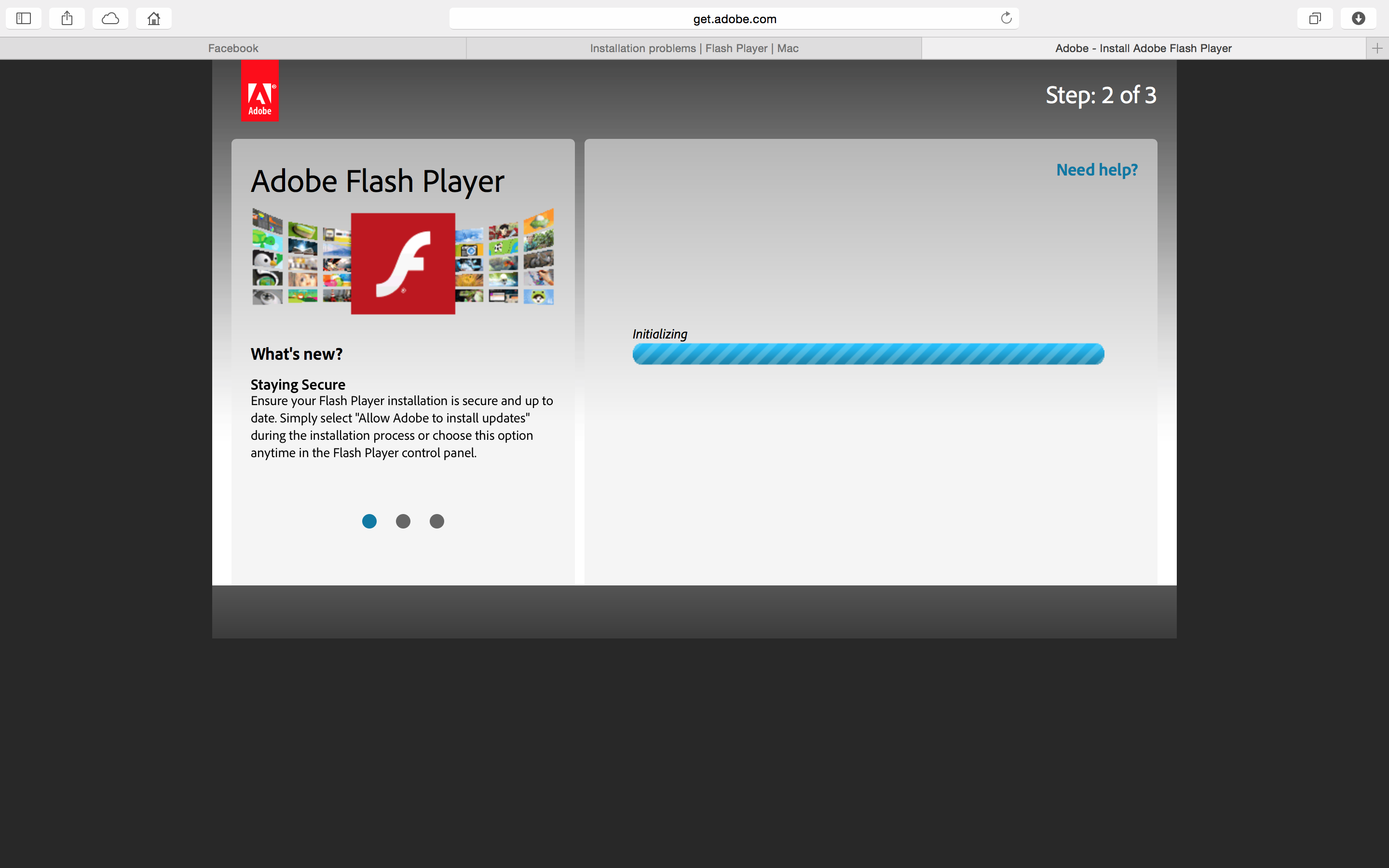Select the second carousel dot
1389x868 pixels.
(x=404, y=521)
